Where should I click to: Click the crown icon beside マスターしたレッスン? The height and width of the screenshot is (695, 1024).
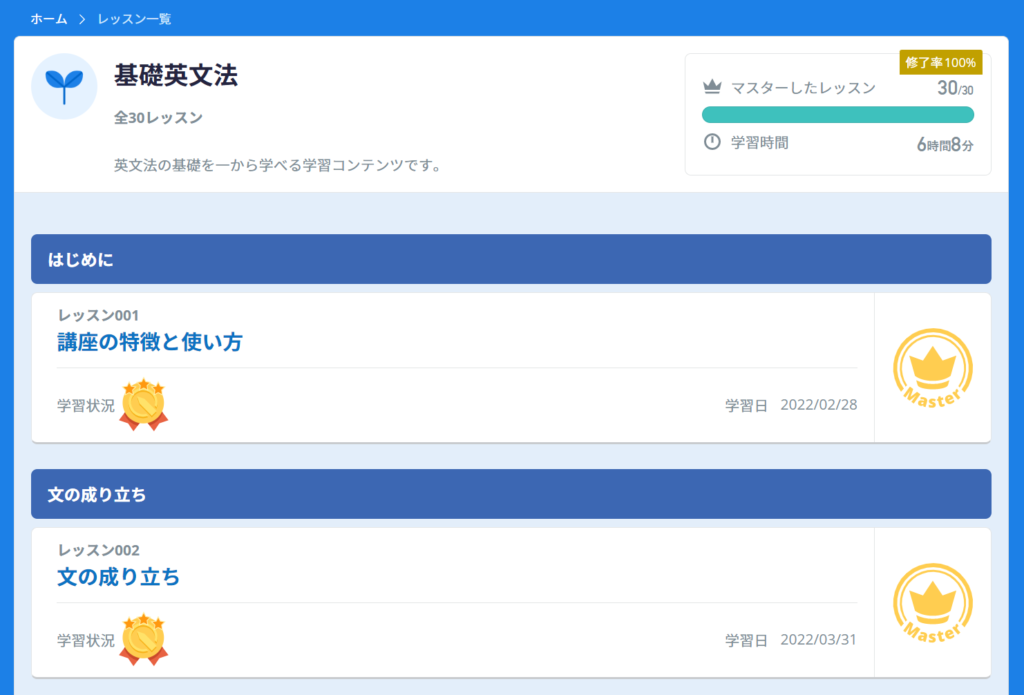(x=712, y=87)
